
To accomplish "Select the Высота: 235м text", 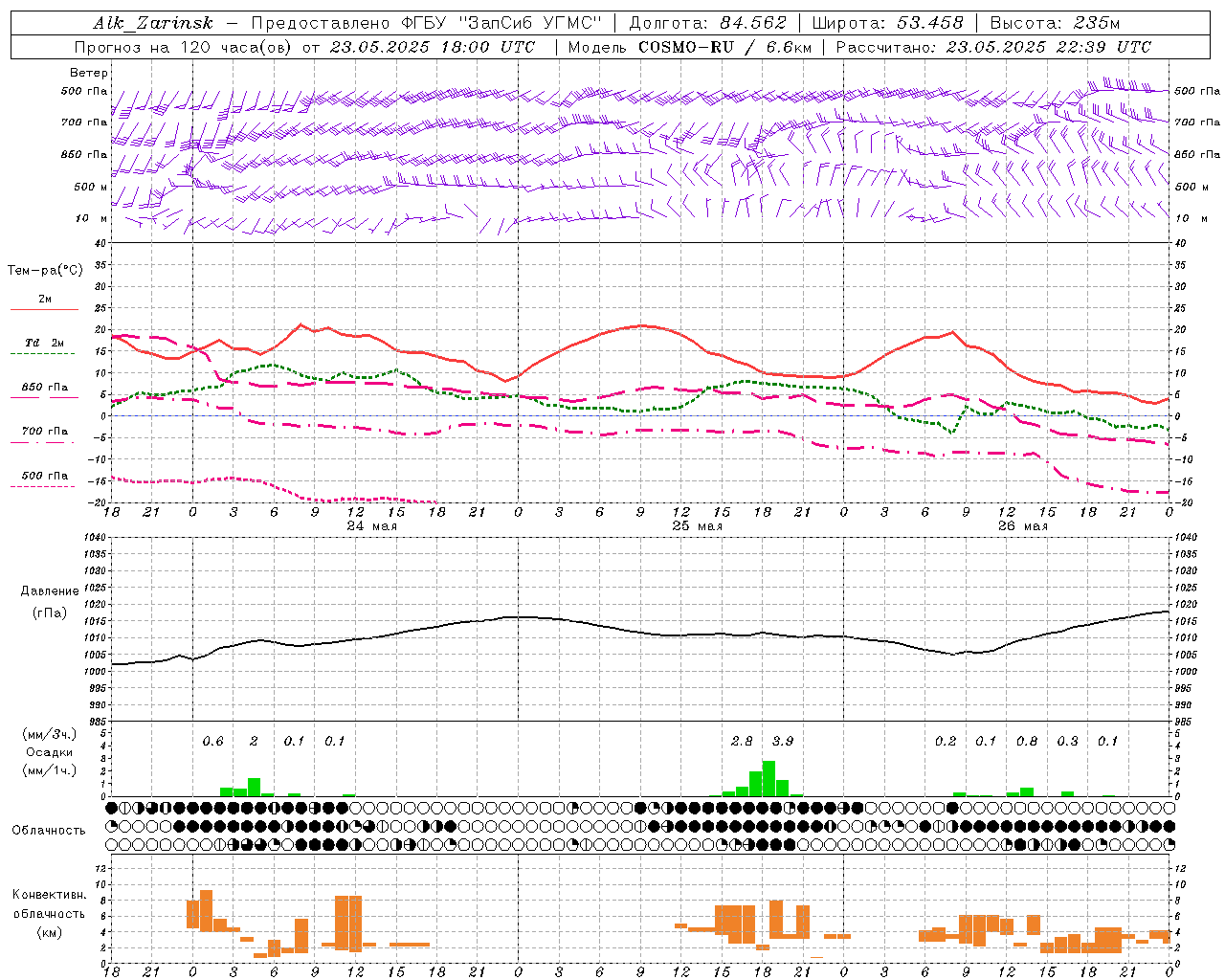I will (x=1055, y=23).
